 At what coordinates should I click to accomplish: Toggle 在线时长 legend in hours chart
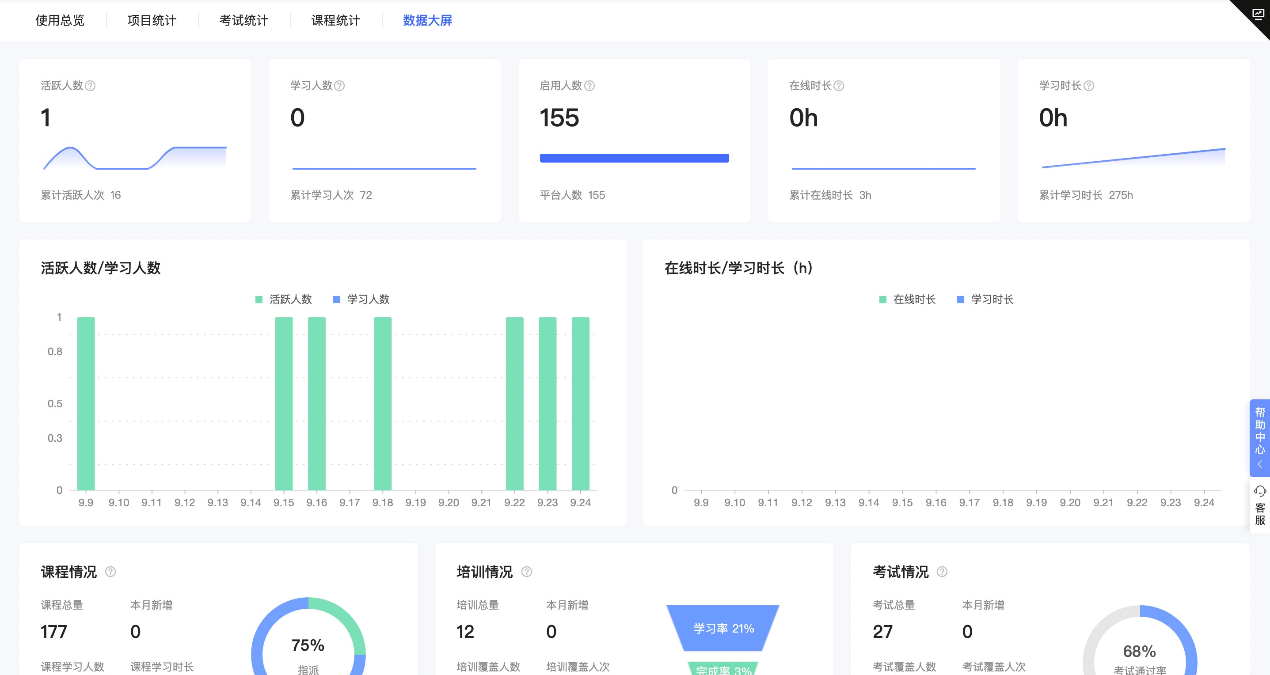[x=907, y=299]
